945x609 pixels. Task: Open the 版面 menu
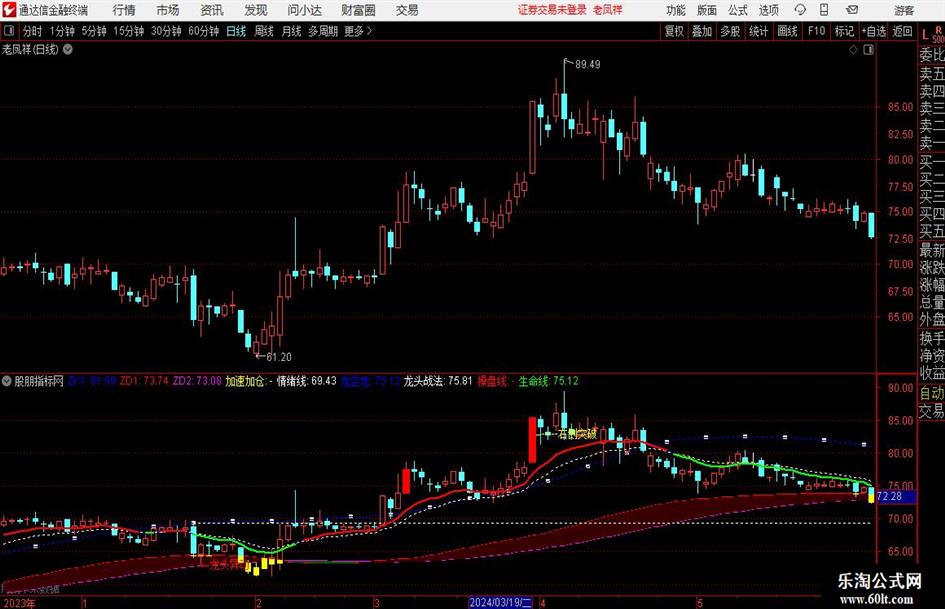pos(706,10)
